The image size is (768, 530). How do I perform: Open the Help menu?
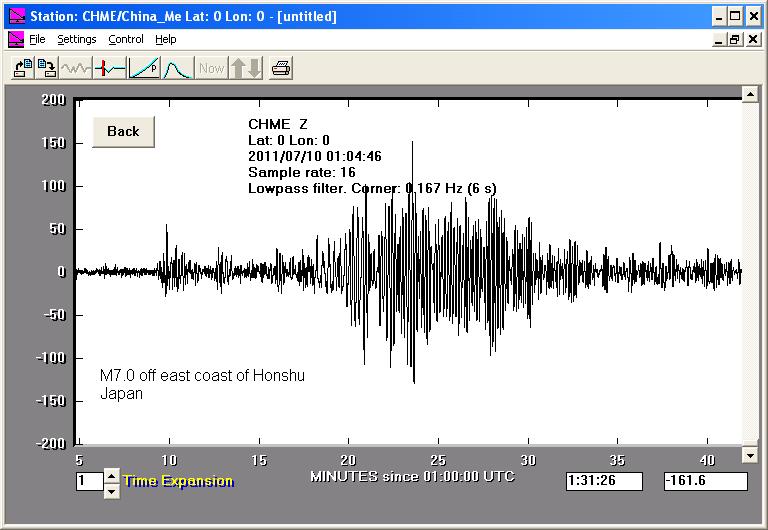pyautogui.click(x=166, y=39)
